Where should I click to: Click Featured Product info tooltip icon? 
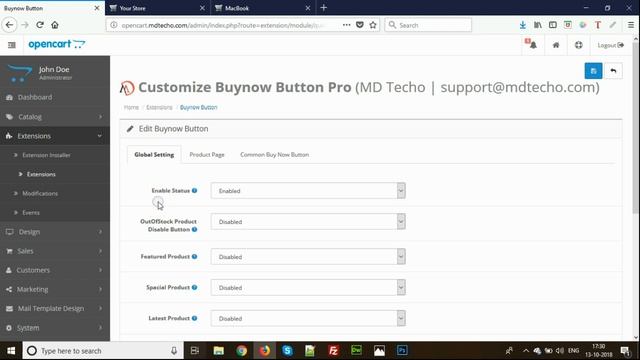[195, 256]
